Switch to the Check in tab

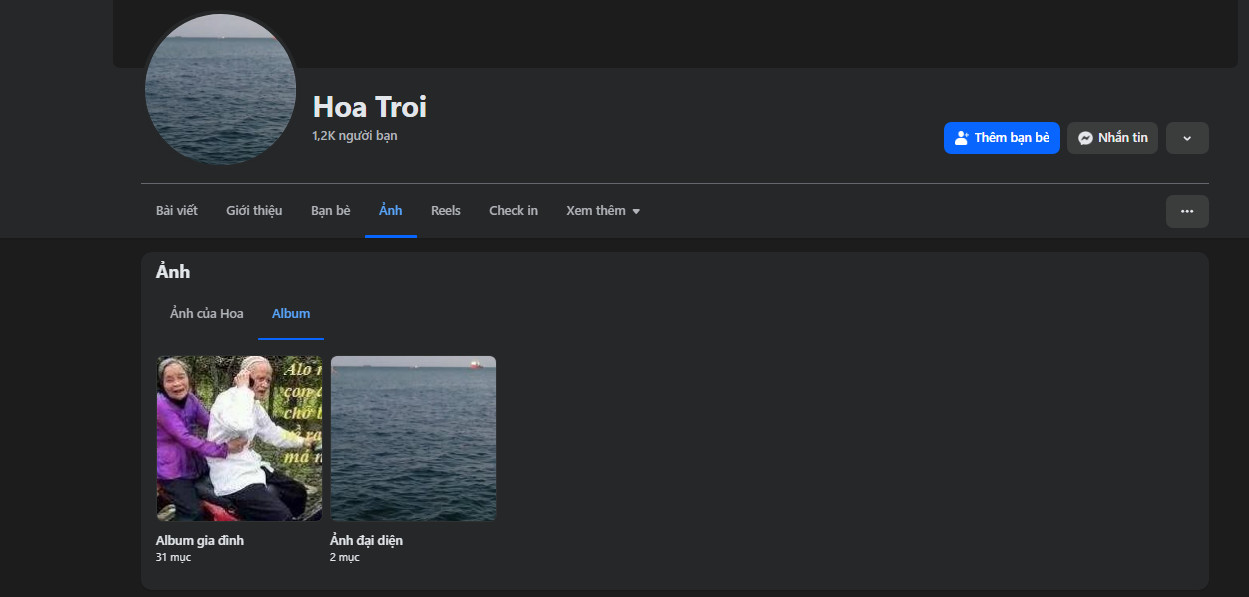tap(513, 211)
